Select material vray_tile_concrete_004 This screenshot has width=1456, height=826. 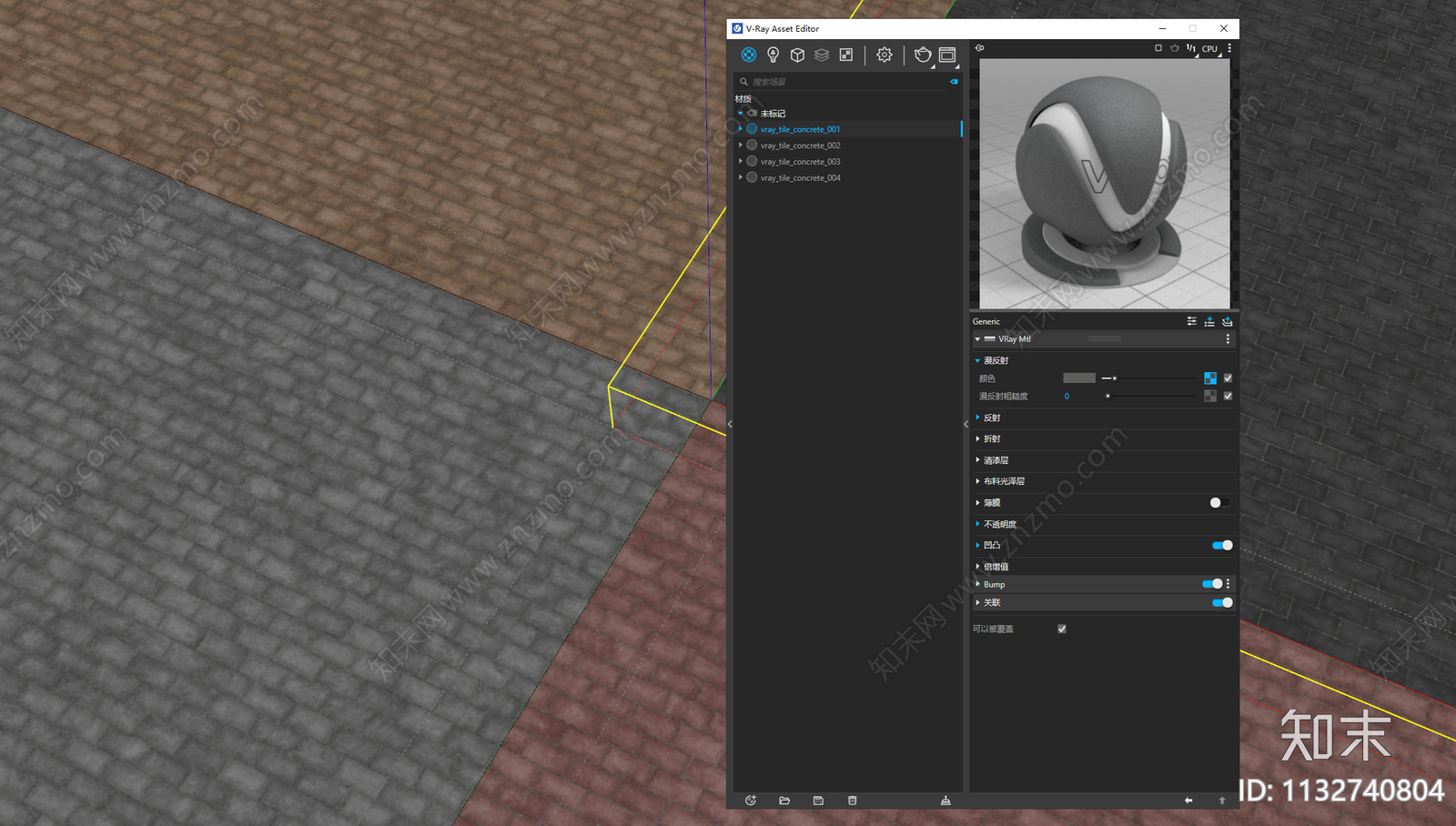800,178
